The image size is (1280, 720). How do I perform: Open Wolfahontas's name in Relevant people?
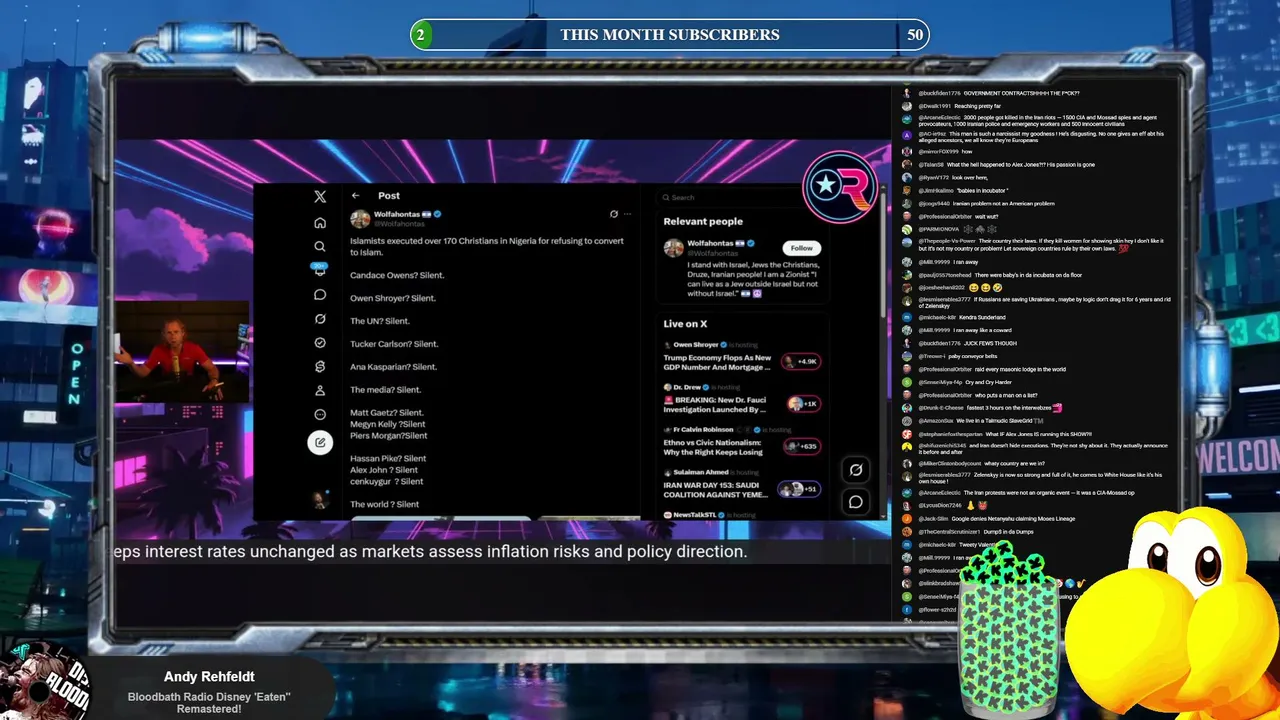coord(710,244)
